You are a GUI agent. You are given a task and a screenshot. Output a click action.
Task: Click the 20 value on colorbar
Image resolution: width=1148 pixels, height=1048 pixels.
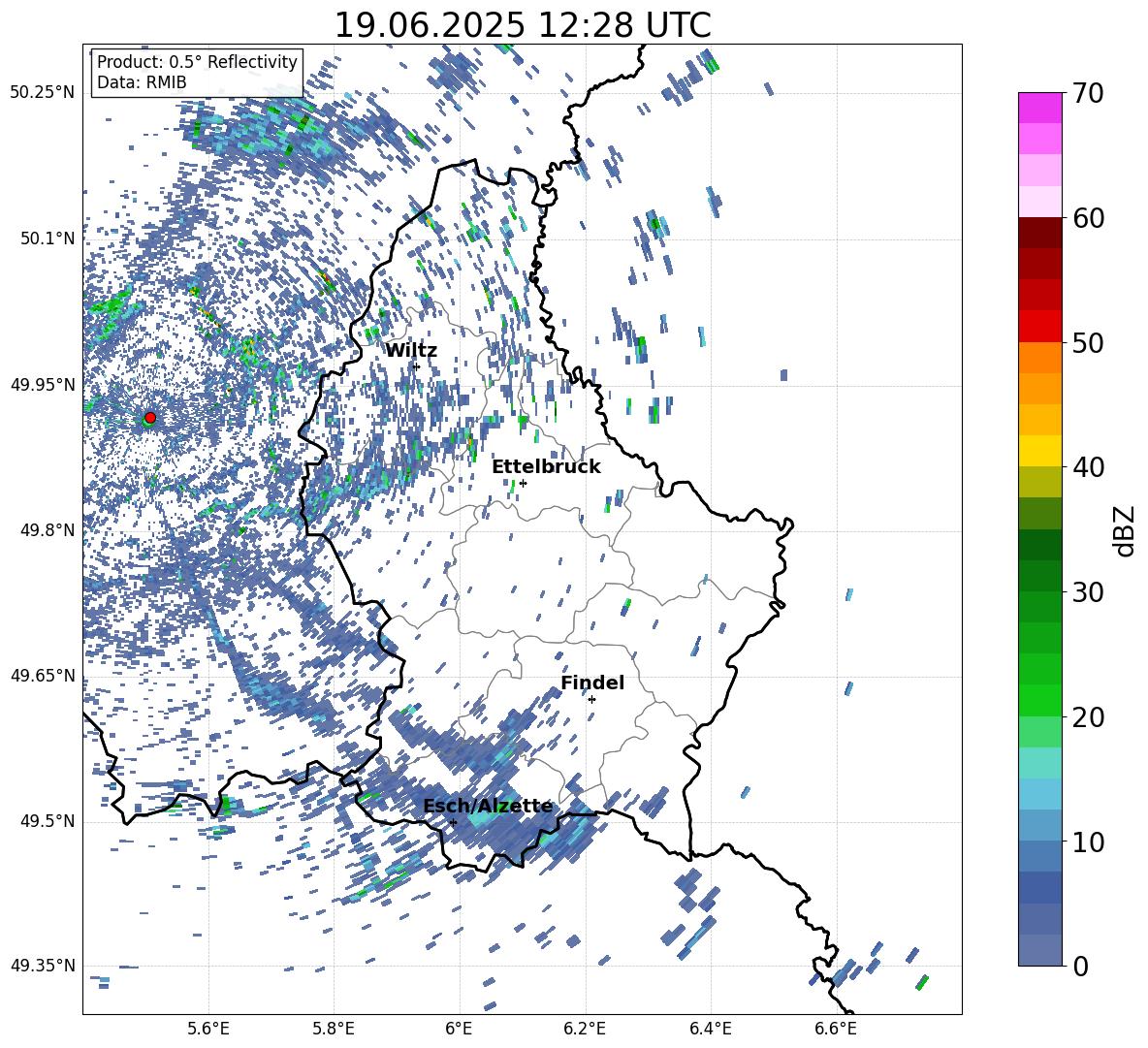click(1089, 717)
